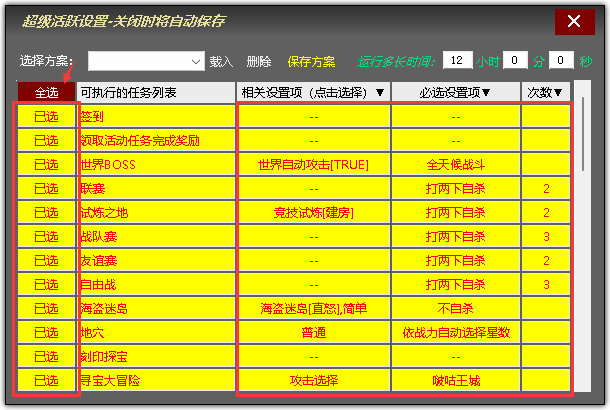This screenshot has width=610, height=410.
Task: Toggle 已选 for the 联赛 row
Action: point(46,189)
